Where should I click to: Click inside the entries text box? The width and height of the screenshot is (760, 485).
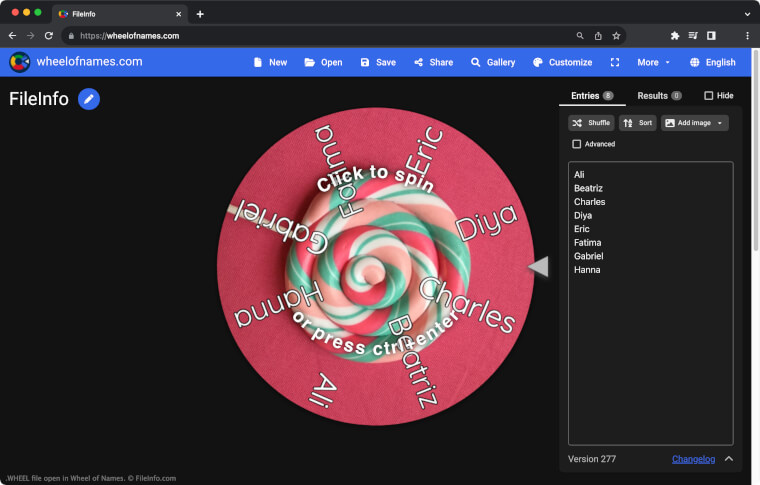[650, 350]
